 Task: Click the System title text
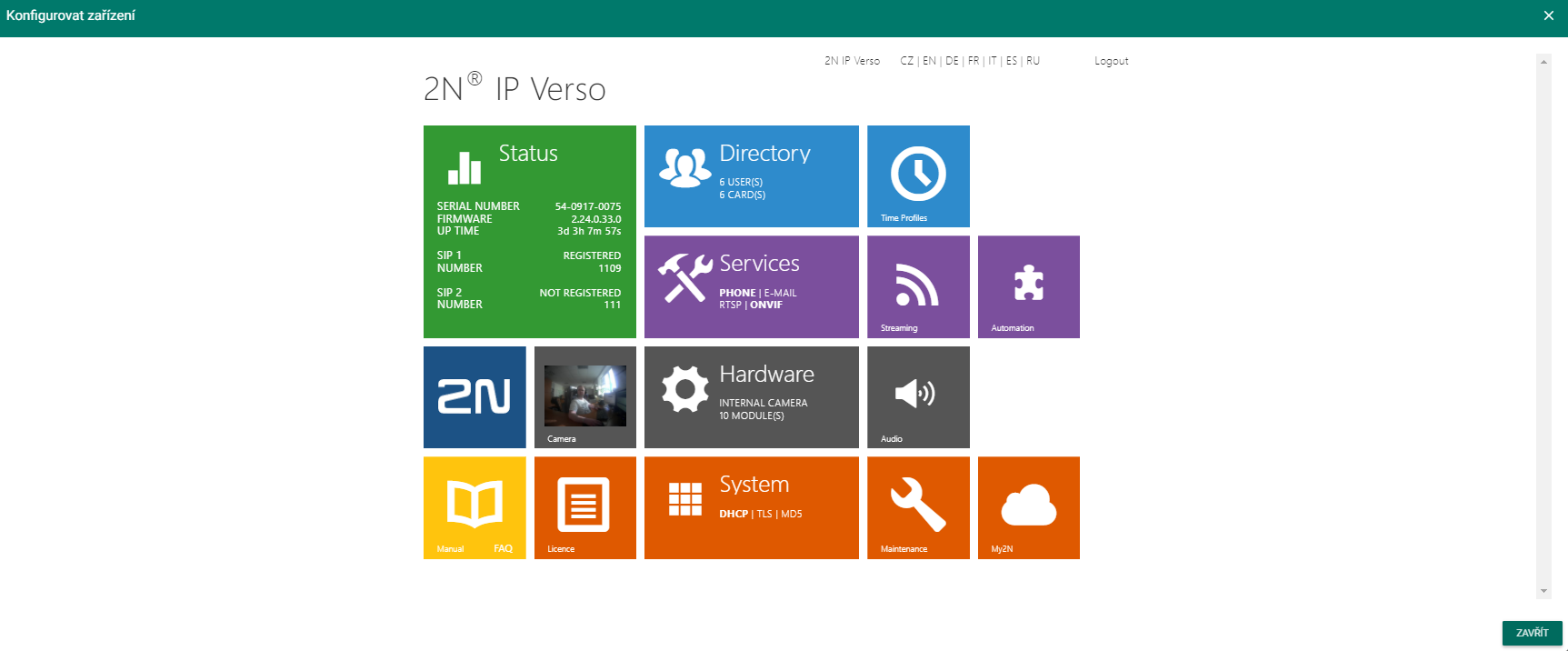pyautogui.click(x=754, y=485)
